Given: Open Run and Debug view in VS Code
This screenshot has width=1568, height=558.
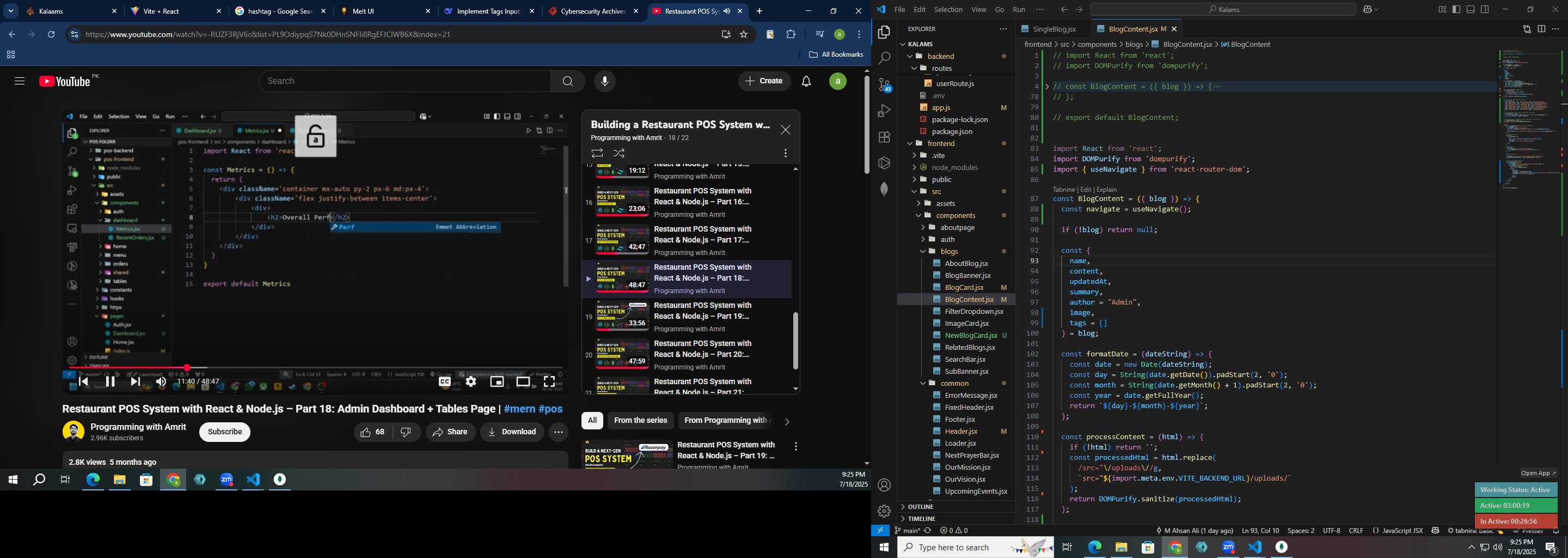Looking at the screenshot, I should [x=884, y=111].
